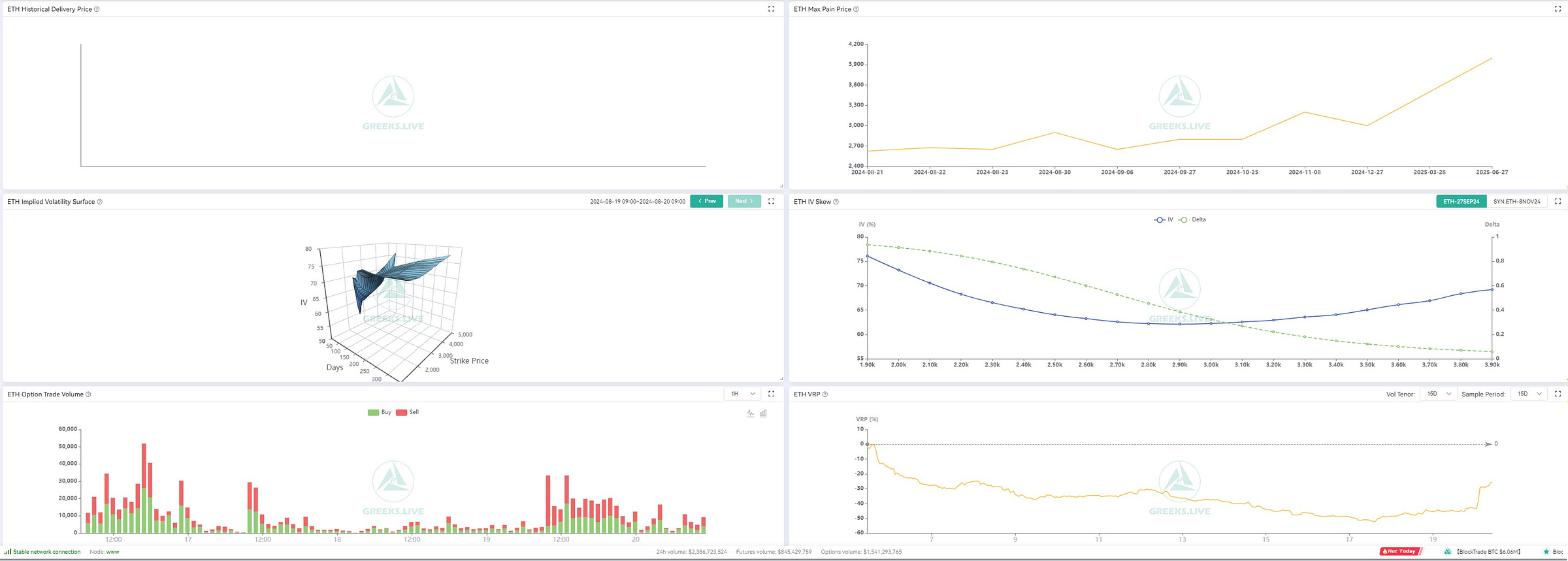
Task: Toggle the Delta series in skew legend
Action: click(1192, 219)
